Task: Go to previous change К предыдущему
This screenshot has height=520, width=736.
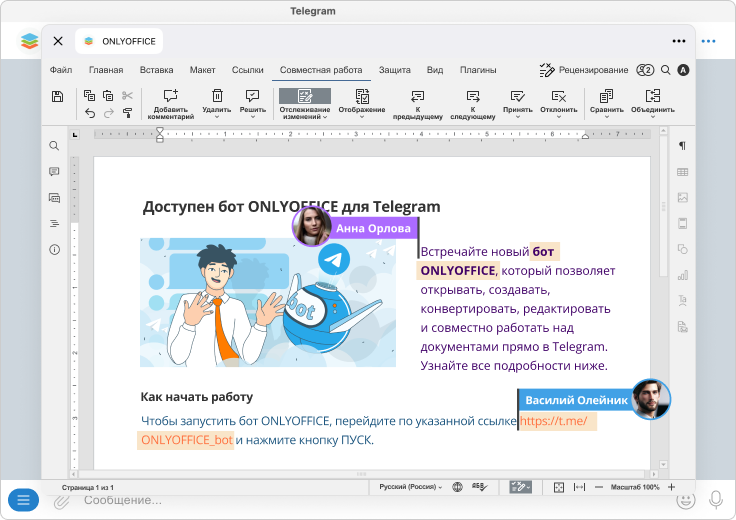Action: [418, 104]
